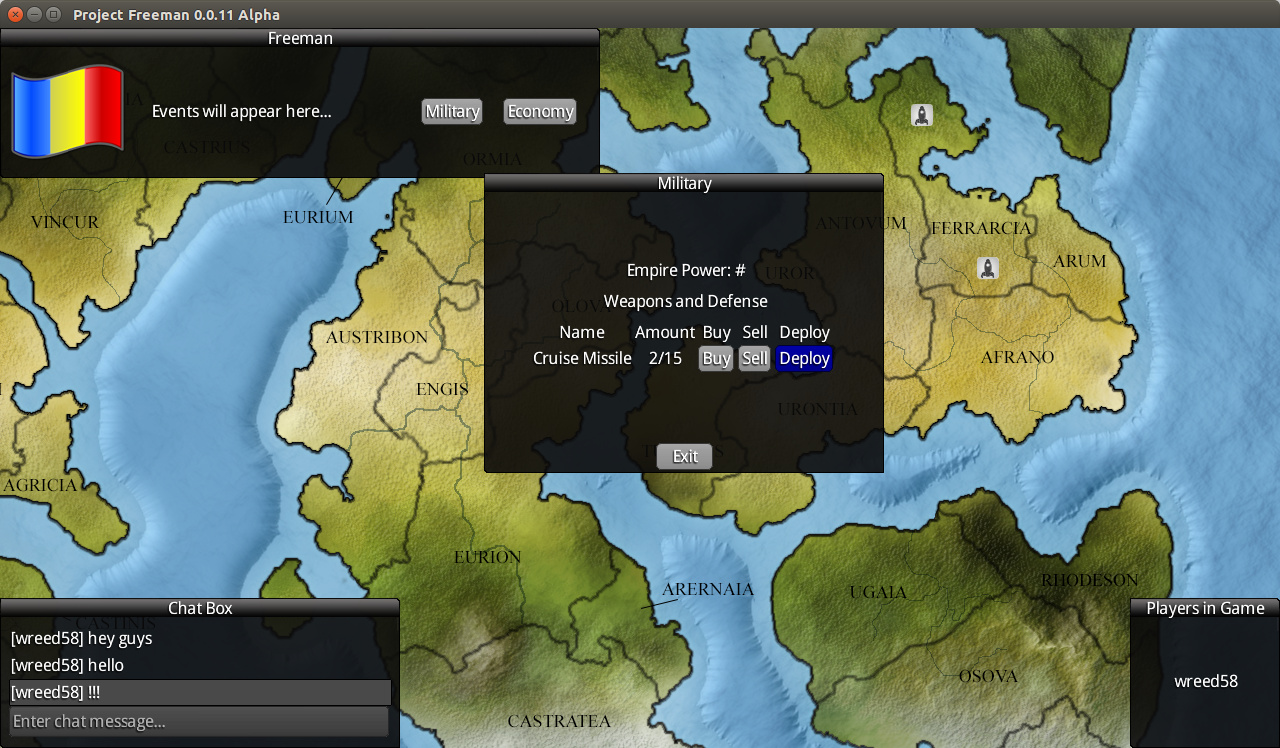Click the Austribon region on the map
This screenshot has height=748, width=1280.
[x=376, y=338]
